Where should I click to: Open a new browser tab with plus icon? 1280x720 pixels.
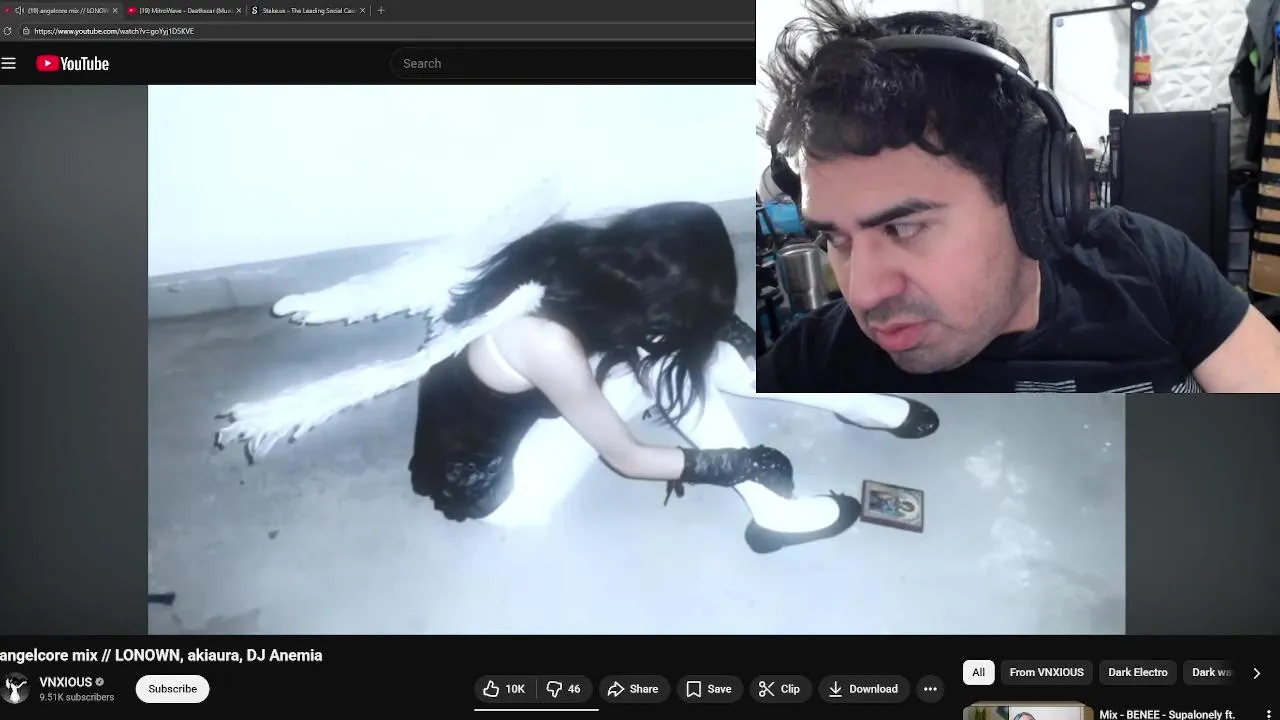[x=381, y=10]
